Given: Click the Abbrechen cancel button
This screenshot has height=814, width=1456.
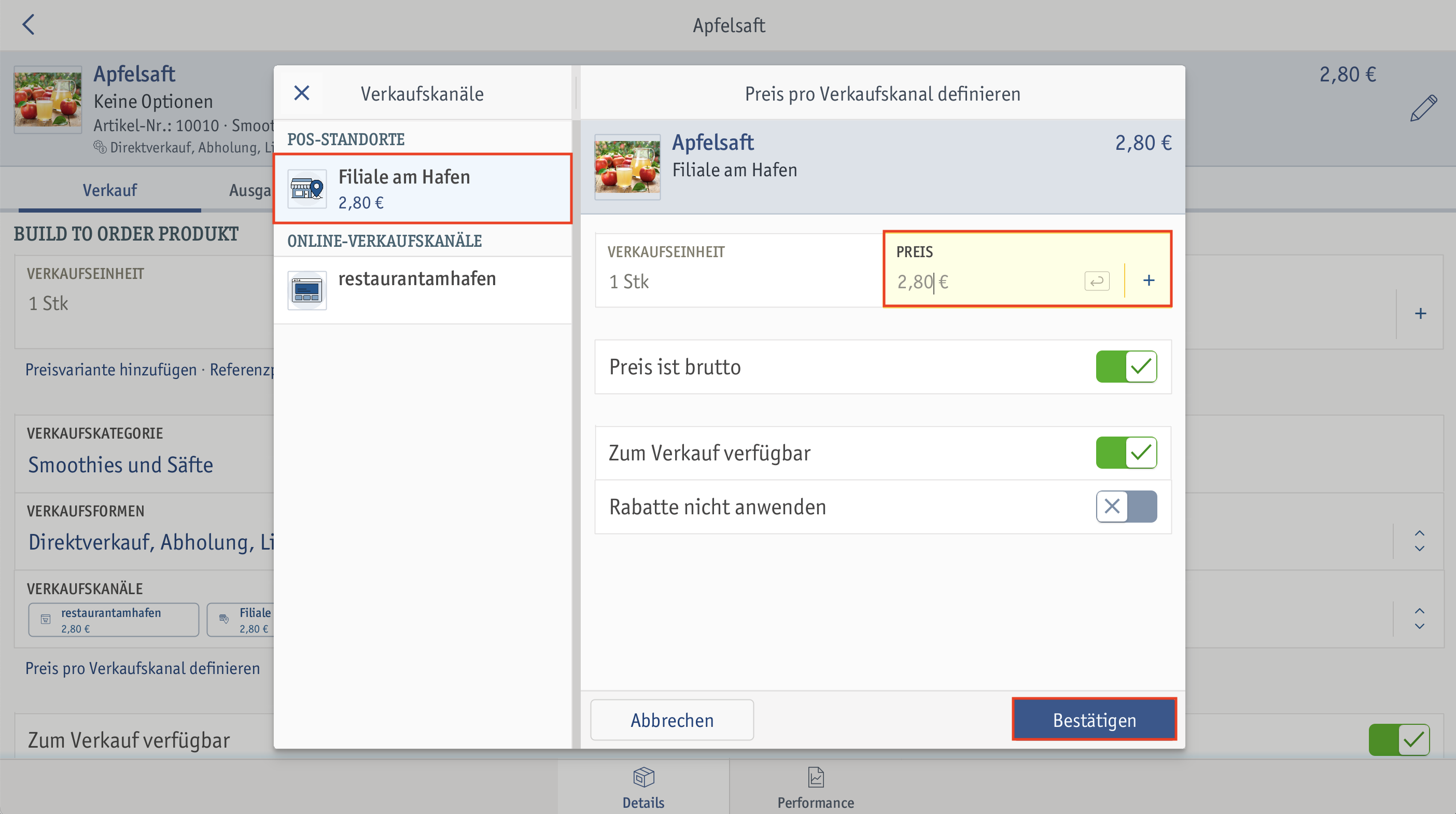Looking at the screenshot, I should click(672, 719).
